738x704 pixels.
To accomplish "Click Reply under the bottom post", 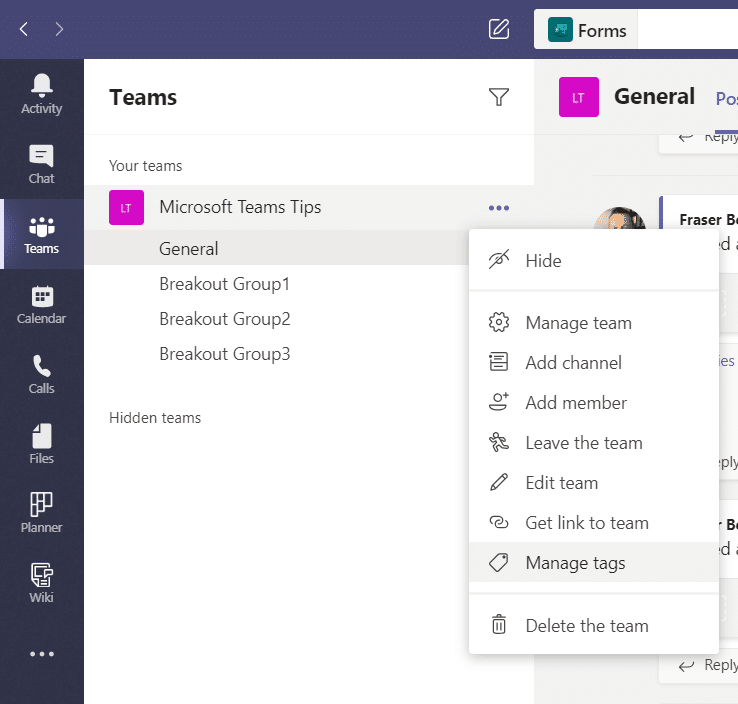I will point(707,665).
